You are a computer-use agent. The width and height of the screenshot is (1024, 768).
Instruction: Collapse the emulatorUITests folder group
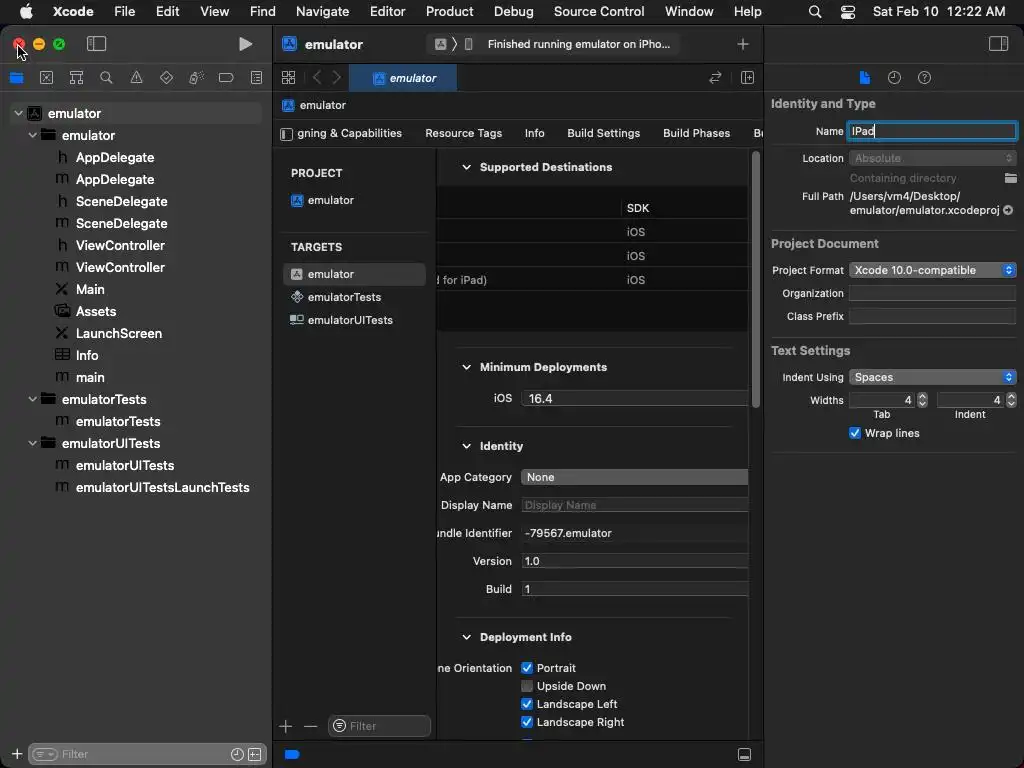point(32,443)
